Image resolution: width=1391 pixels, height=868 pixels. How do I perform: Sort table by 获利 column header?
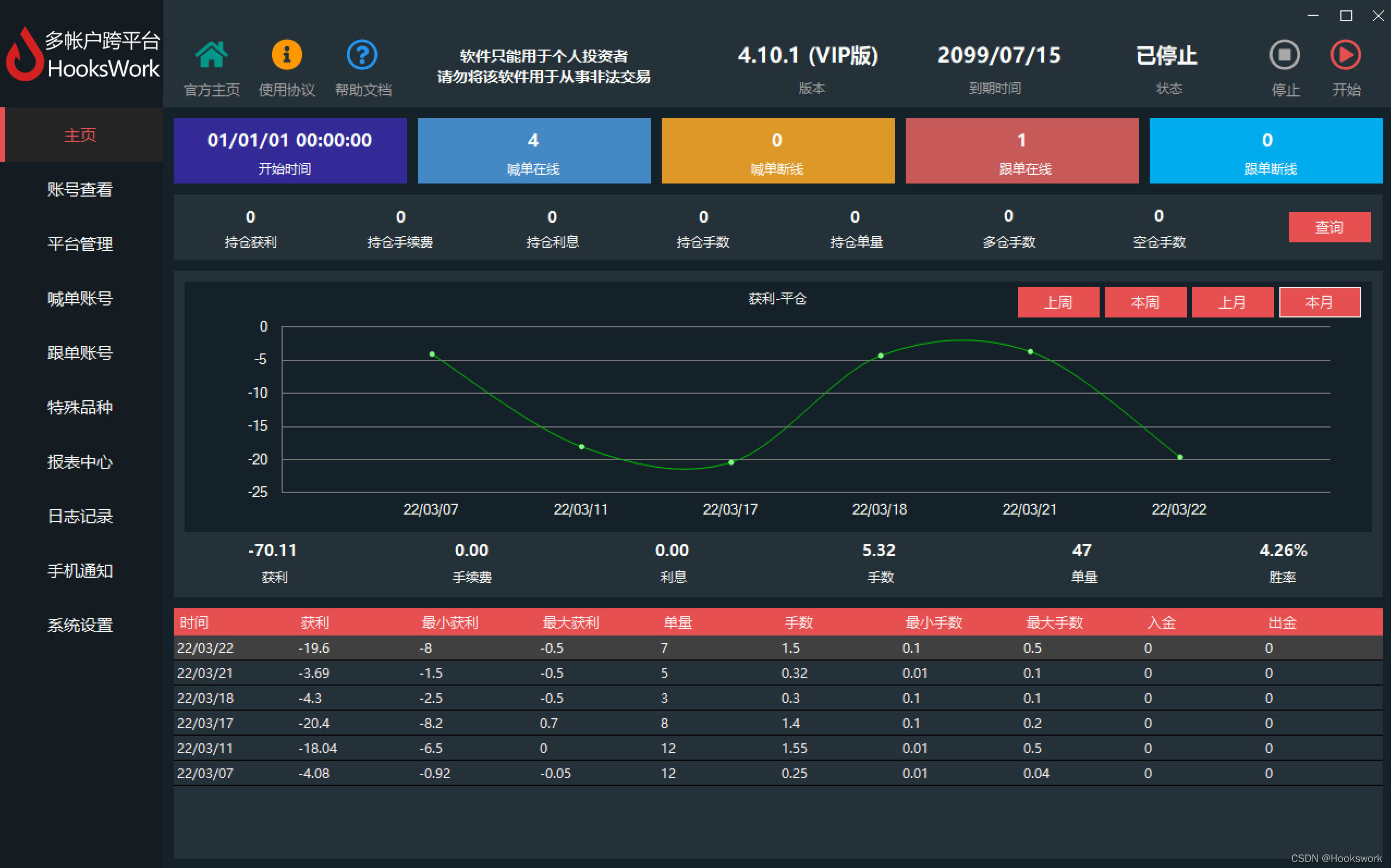315,622
